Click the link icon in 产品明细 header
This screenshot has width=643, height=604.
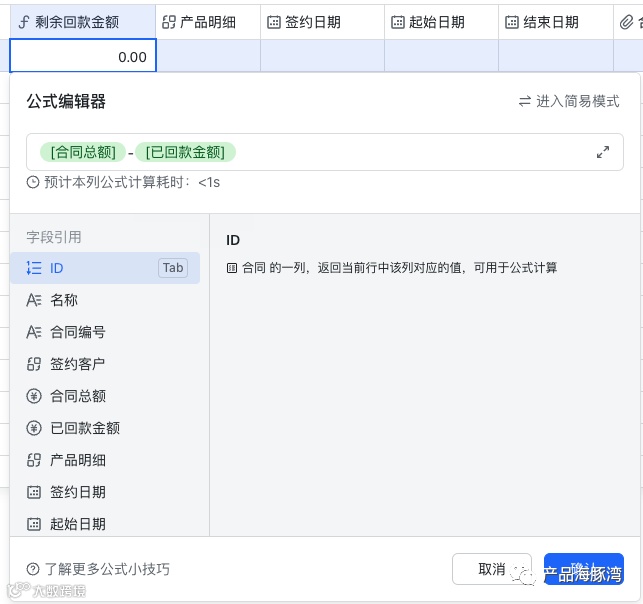point(169,22)
